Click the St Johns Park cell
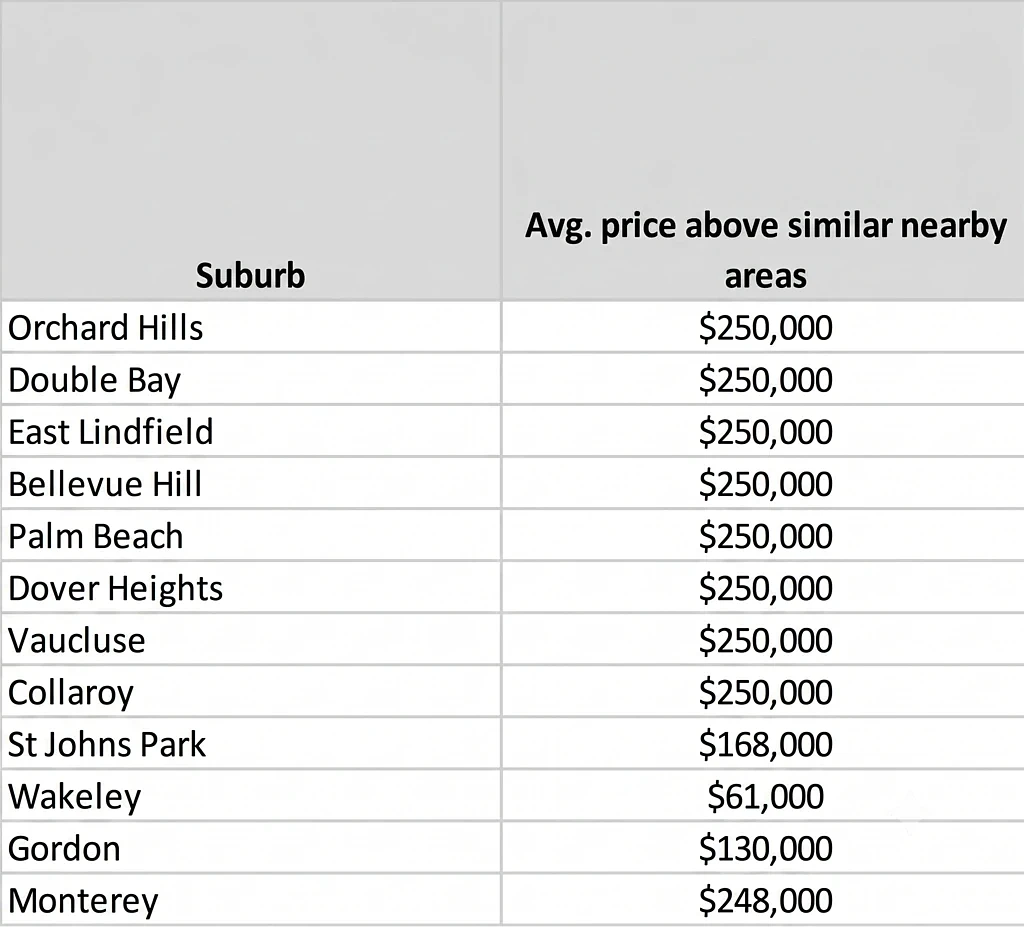 click(x=251, y=743)
